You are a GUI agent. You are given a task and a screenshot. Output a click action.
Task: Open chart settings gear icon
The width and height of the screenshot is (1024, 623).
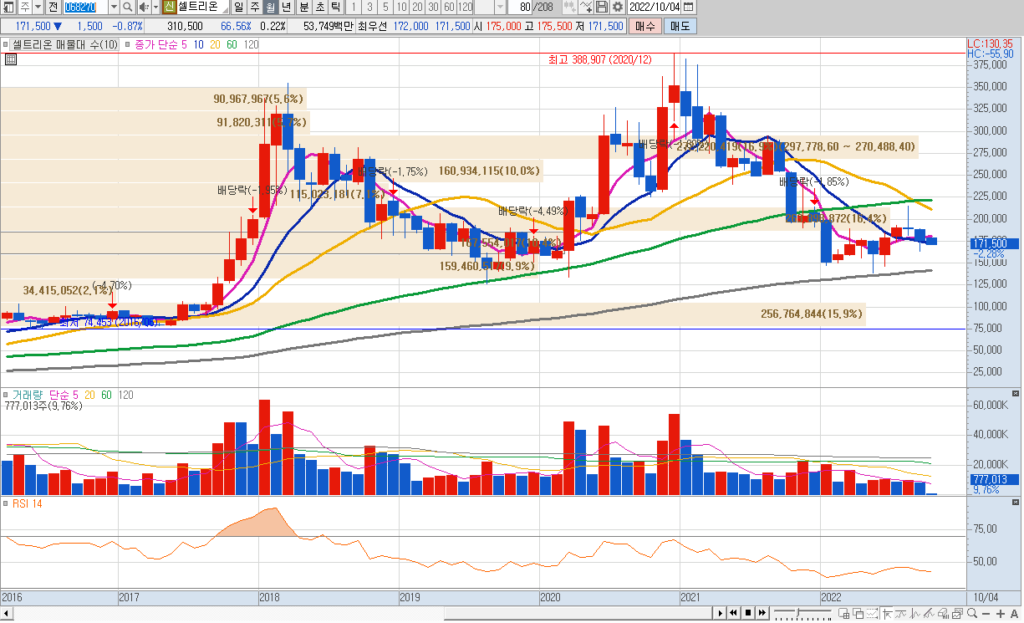point(617,7)
